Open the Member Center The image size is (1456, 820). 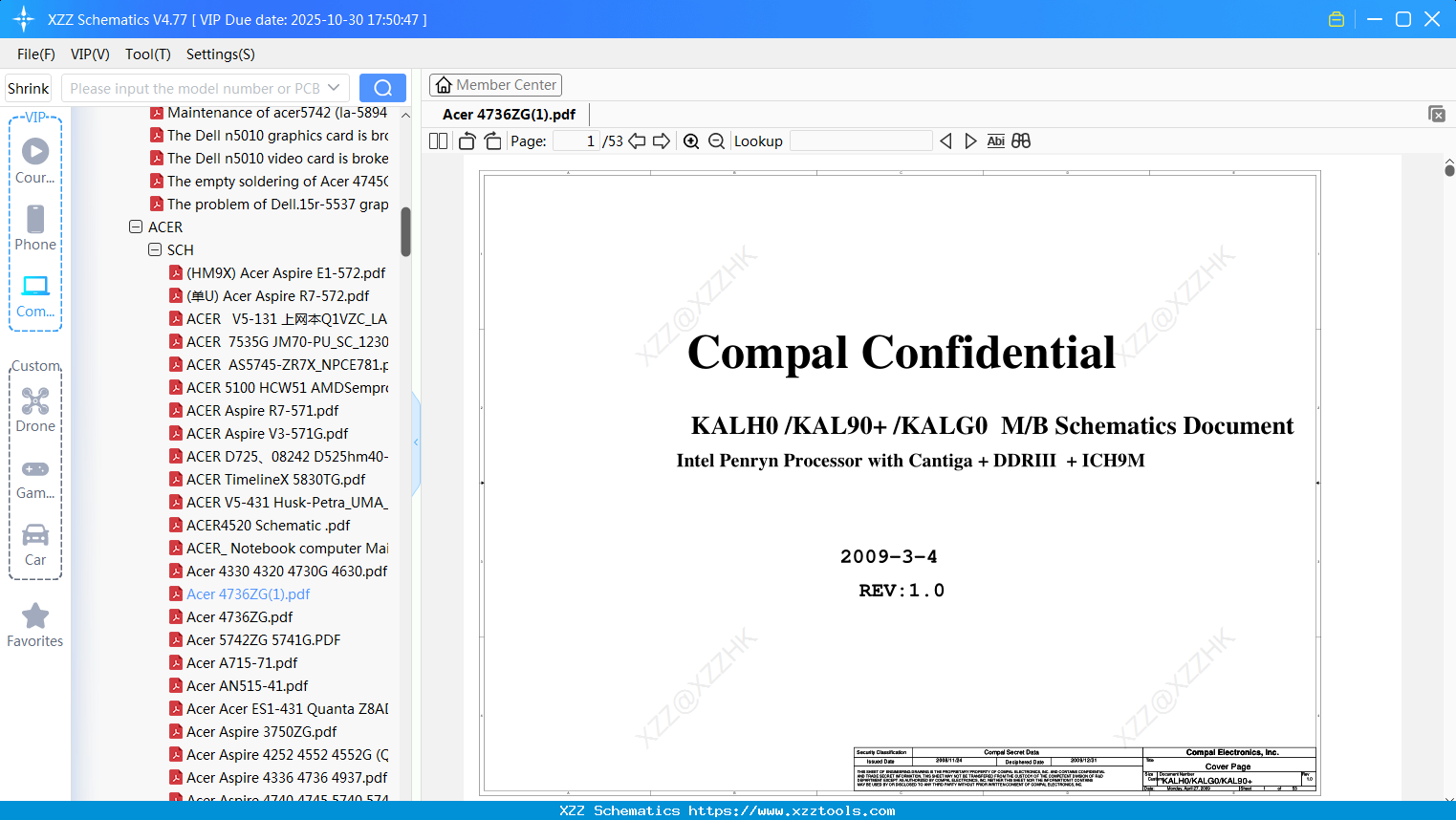(495, 85)
